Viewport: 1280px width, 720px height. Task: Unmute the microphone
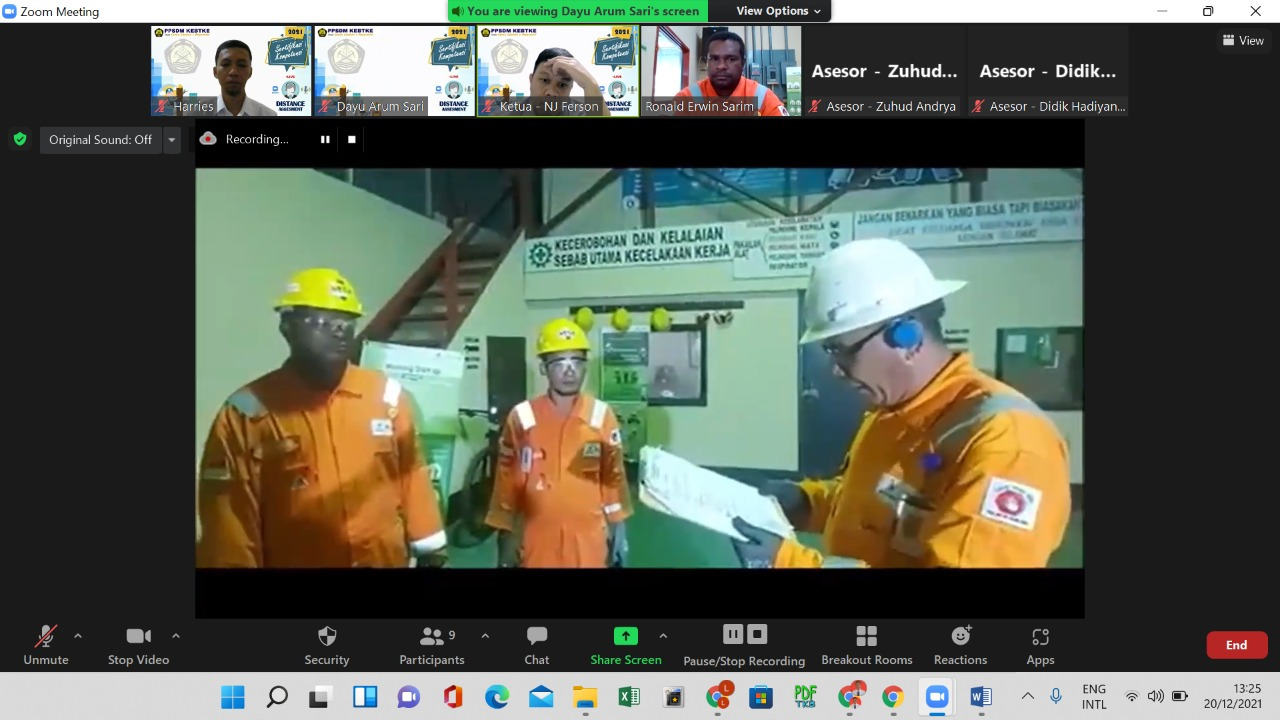click(x=46, y=646)
